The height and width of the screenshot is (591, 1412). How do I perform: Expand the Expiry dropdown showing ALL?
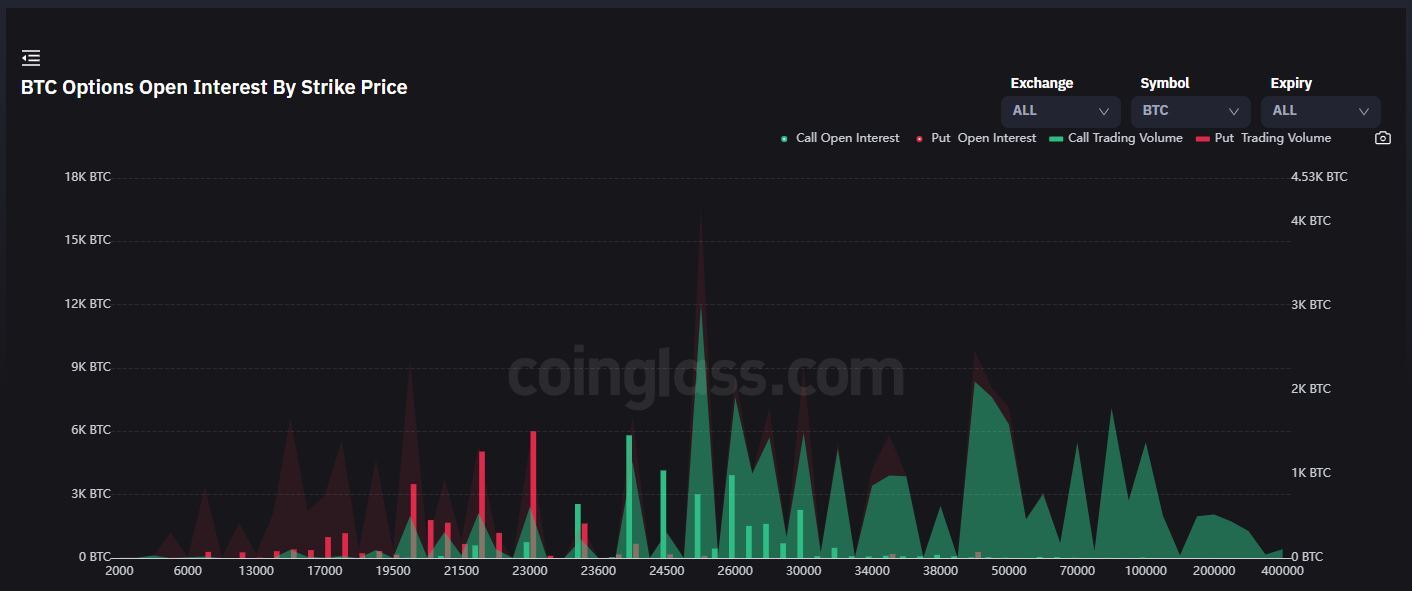(1320, 111)
